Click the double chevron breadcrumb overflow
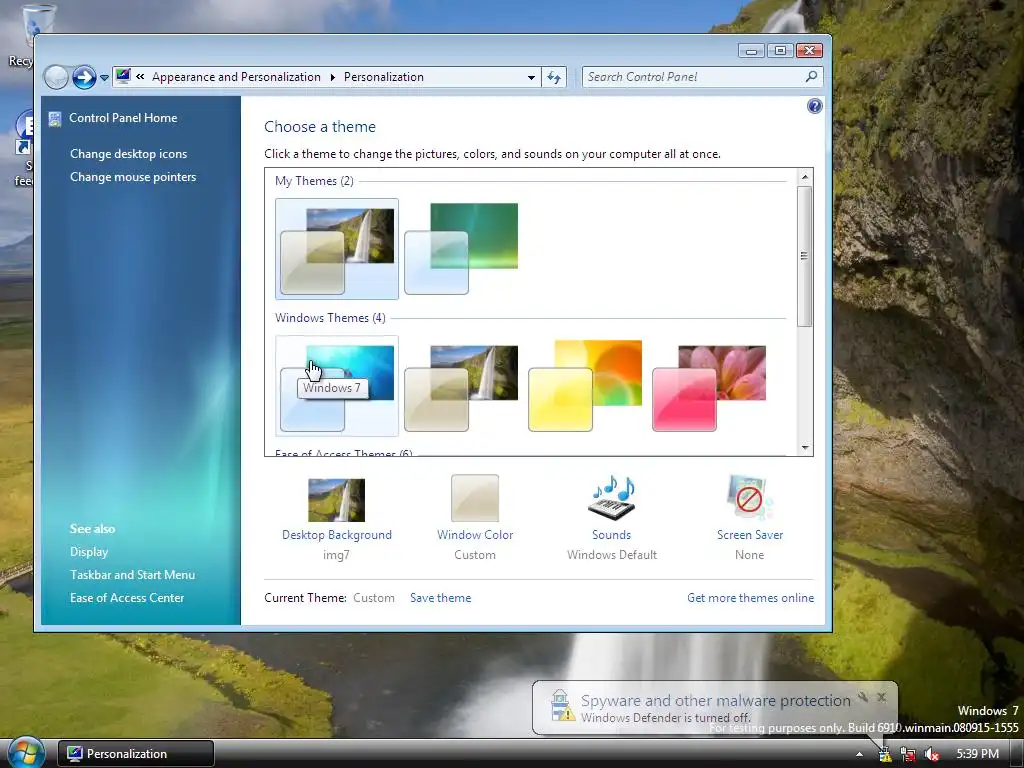Viewport: 1024px width, 768px height. click(140, 76)
